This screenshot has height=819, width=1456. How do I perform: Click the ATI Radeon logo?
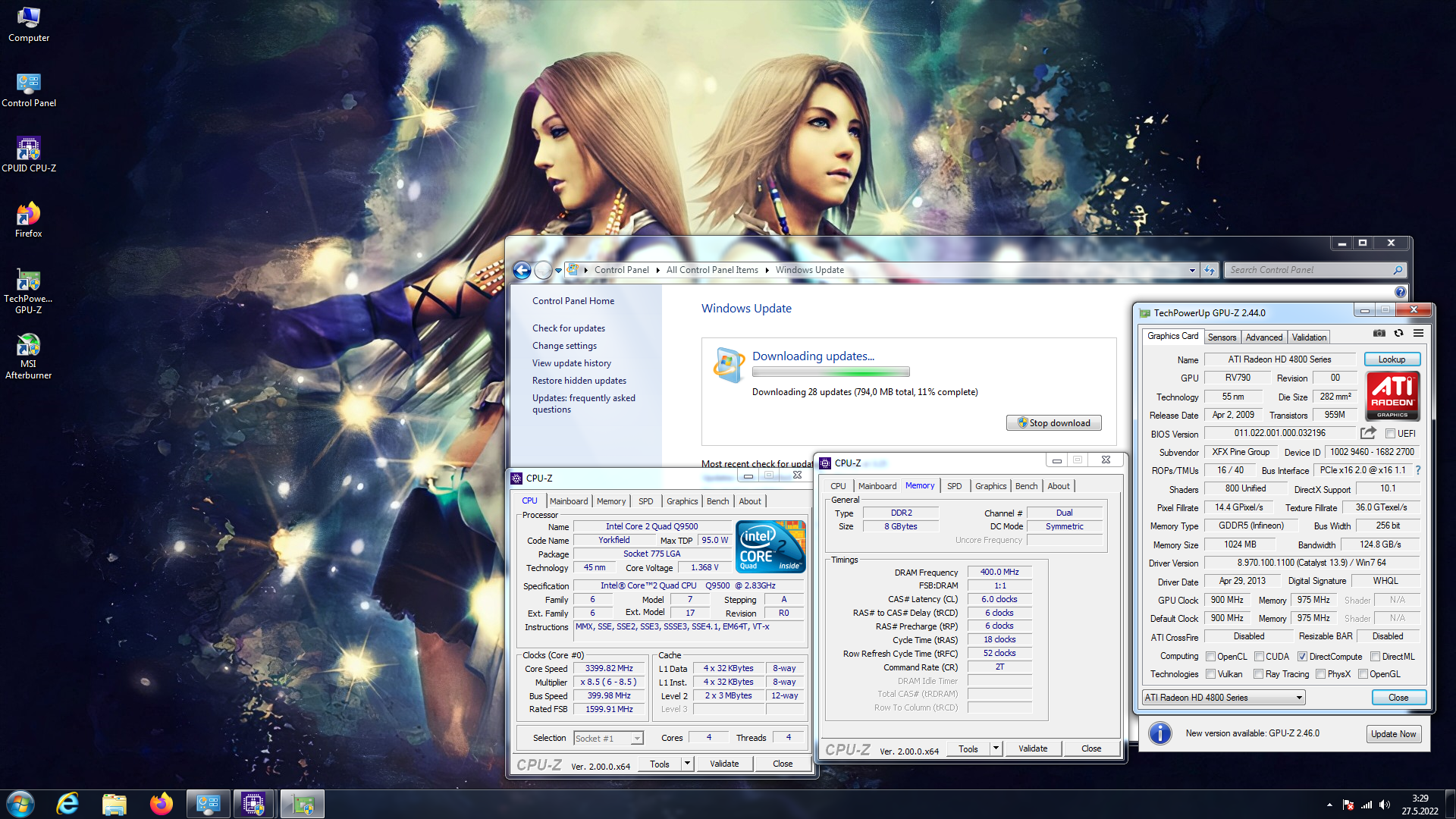point(1392,395)
